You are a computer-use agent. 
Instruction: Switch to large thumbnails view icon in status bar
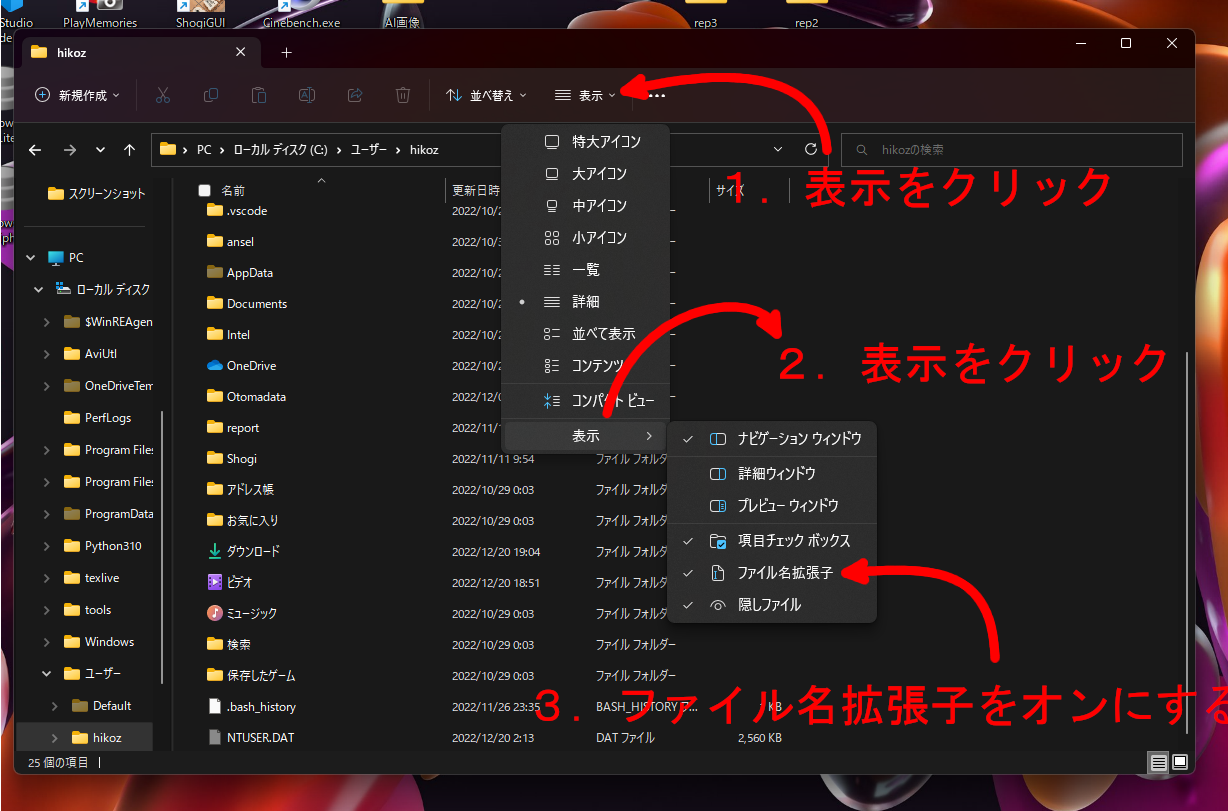click(x=1178, y=763)
